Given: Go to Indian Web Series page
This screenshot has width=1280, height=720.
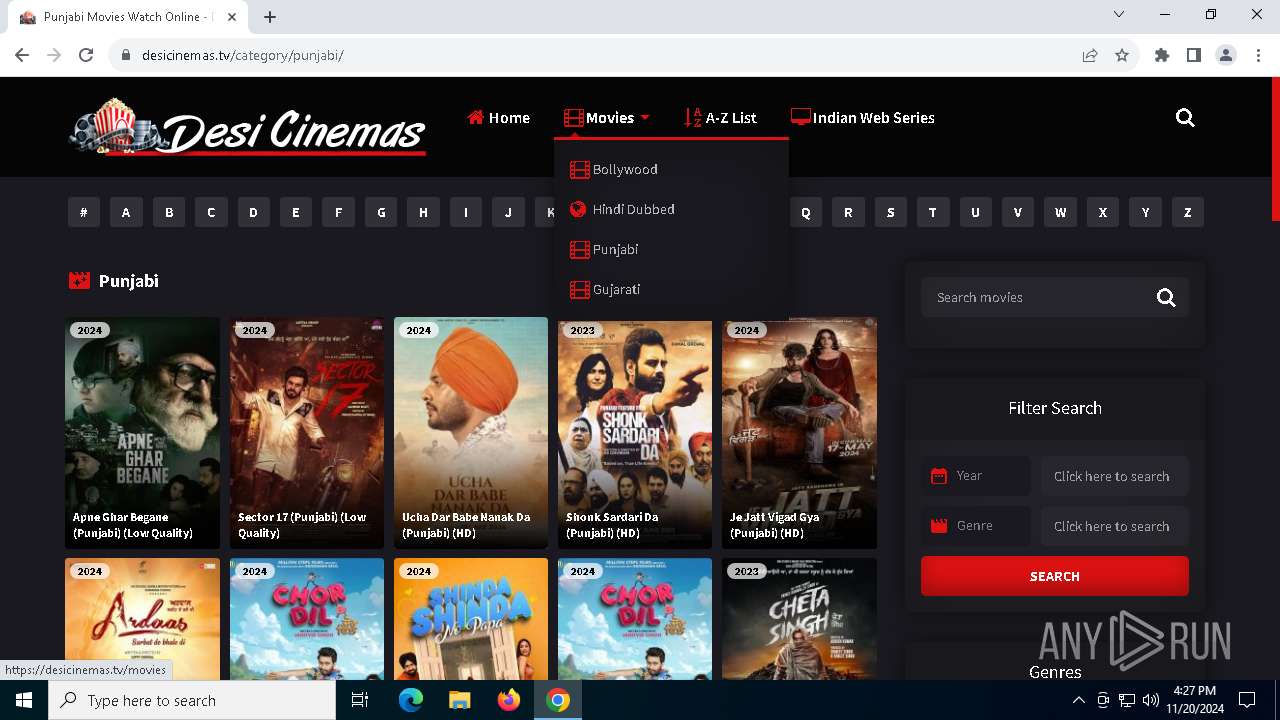Looking at the screenshot, I should tap(863, 118).
